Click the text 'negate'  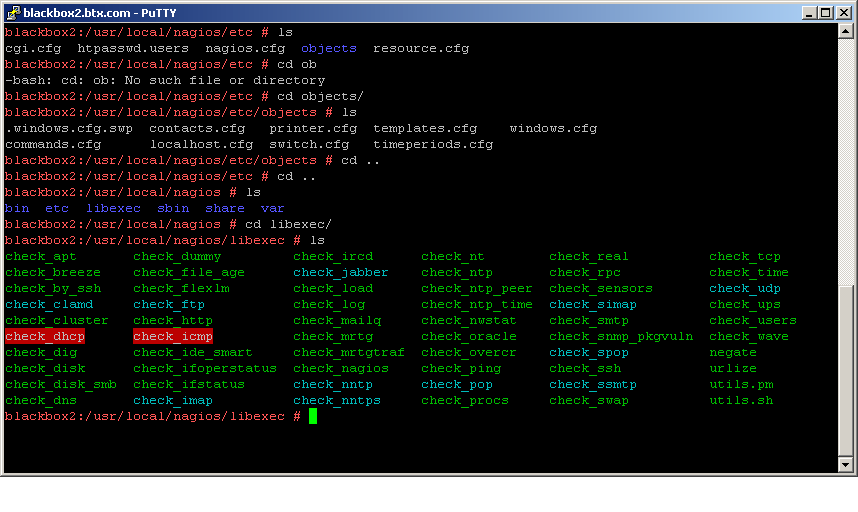point(733,352)
